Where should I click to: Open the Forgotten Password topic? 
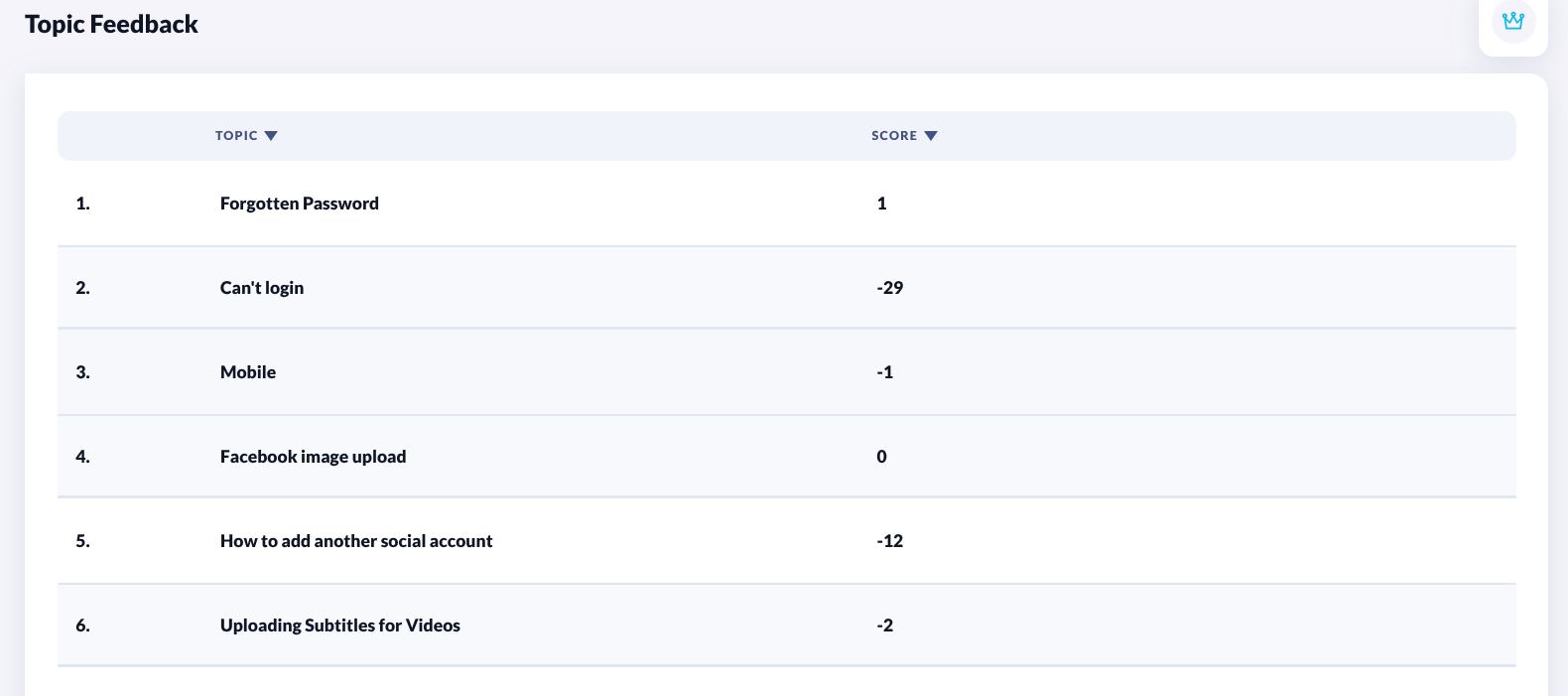[299, 204]
